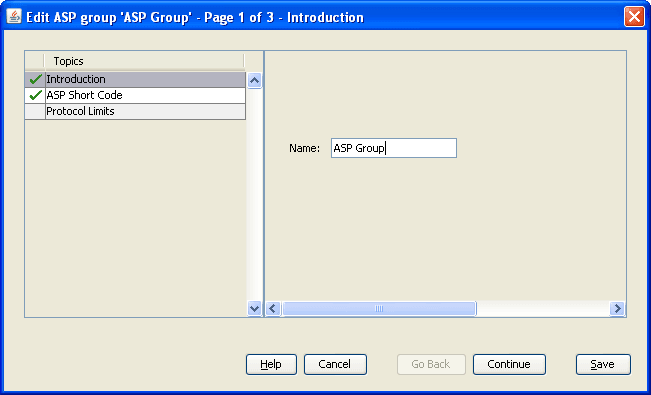Click the right panel scroll-left arrow
The height and width of the screenshot is (395, 651).
tap(272, 309)
